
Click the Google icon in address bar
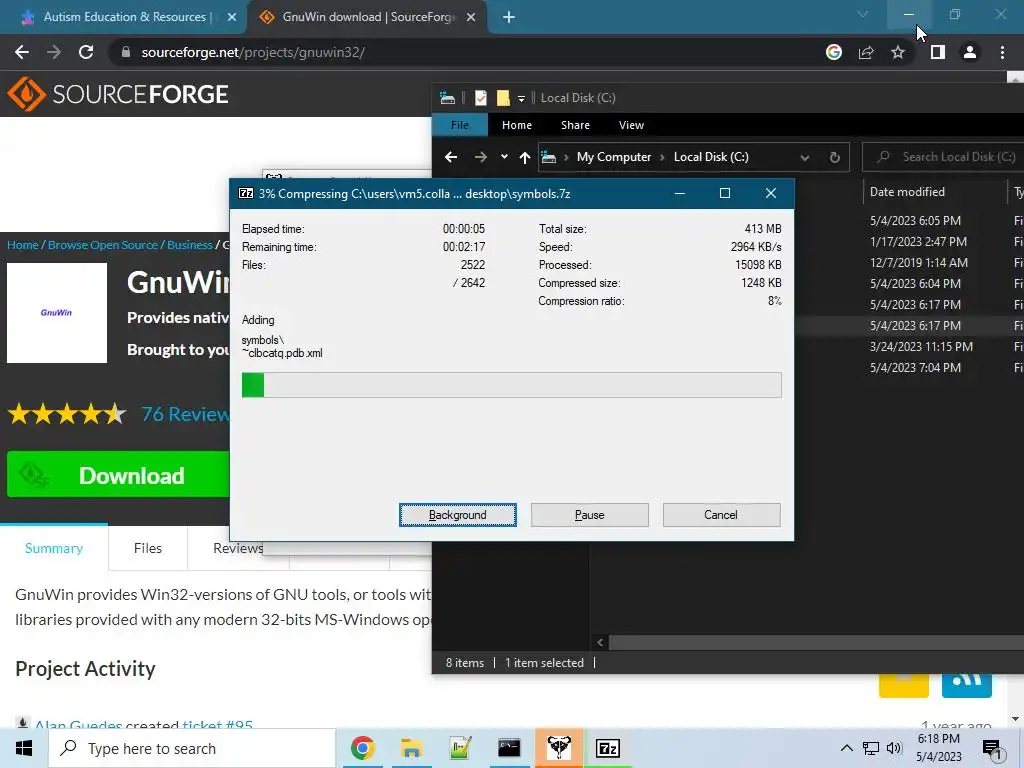coord(833,52)
